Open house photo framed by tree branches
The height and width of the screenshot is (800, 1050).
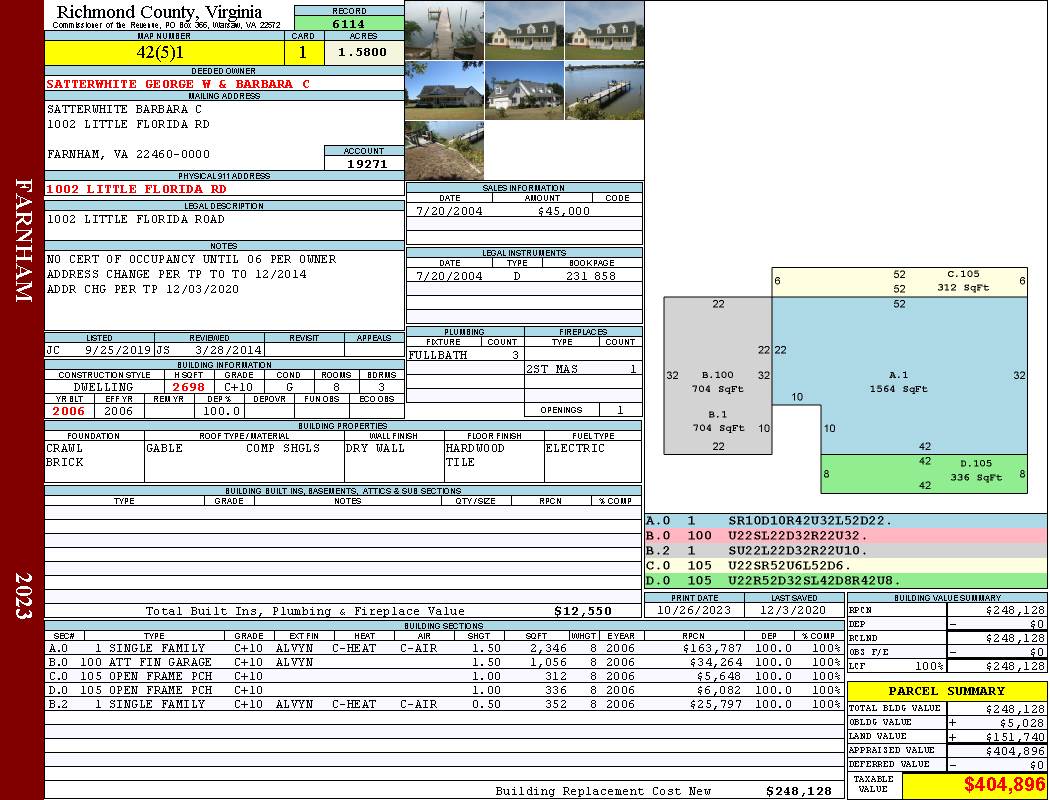click(x=444, y=90)
